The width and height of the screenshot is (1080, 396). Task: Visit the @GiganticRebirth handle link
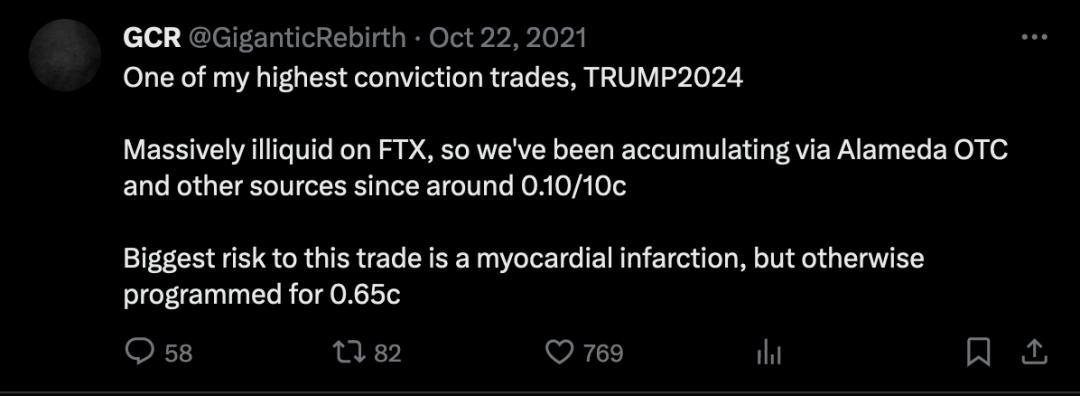tap(297, 38)
